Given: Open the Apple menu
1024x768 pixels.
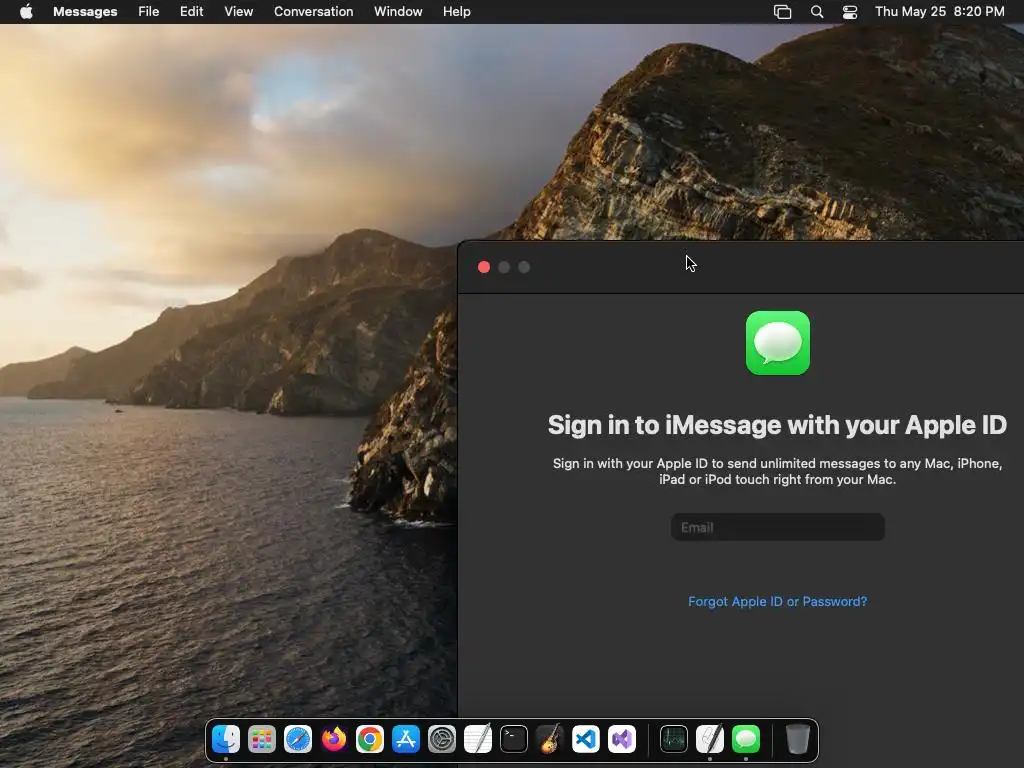Looking at the screenshot, I should pyautogui.click(x=26, y=11).
